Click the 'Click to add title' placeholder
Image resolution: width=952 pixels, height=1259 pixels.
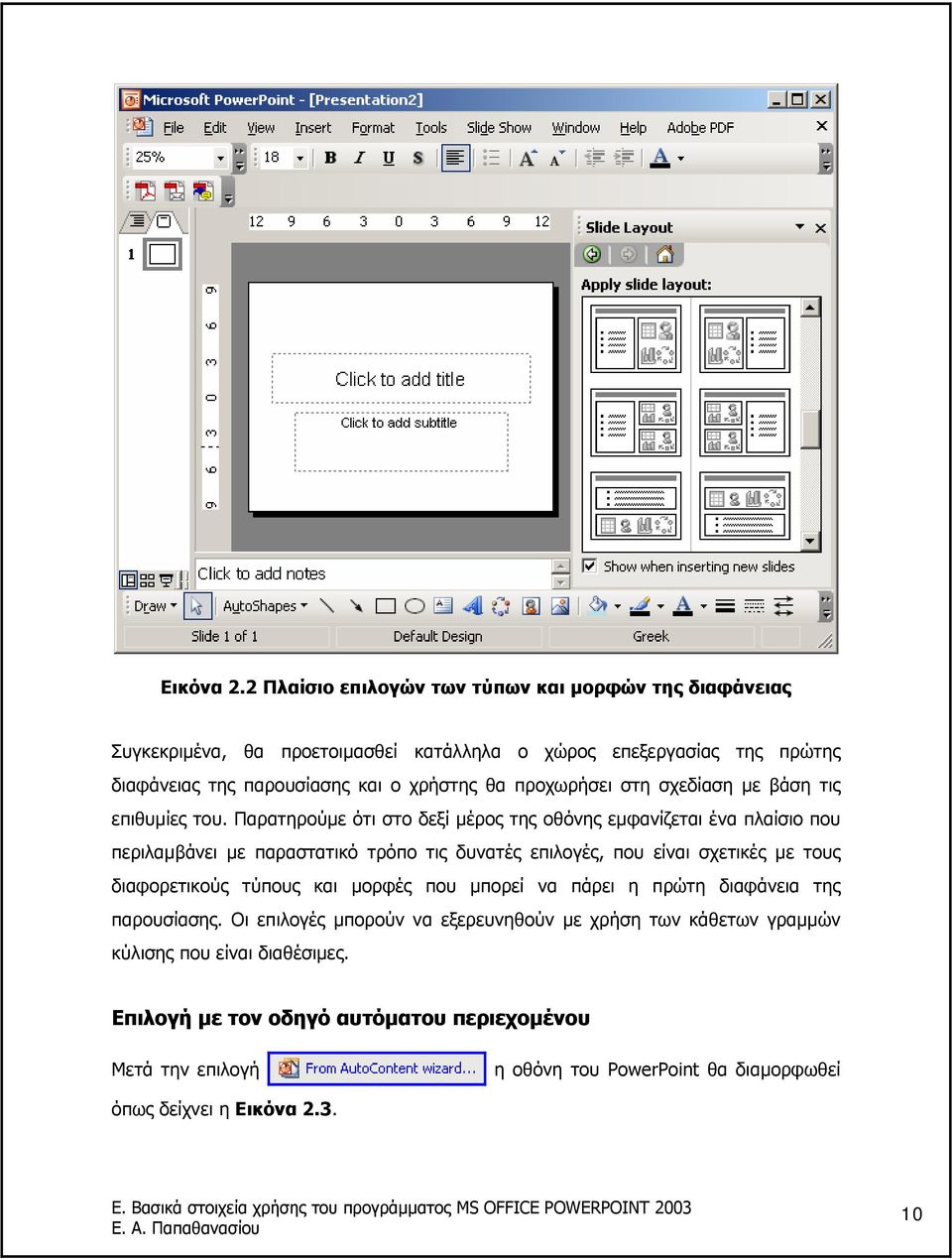[401, 379]
